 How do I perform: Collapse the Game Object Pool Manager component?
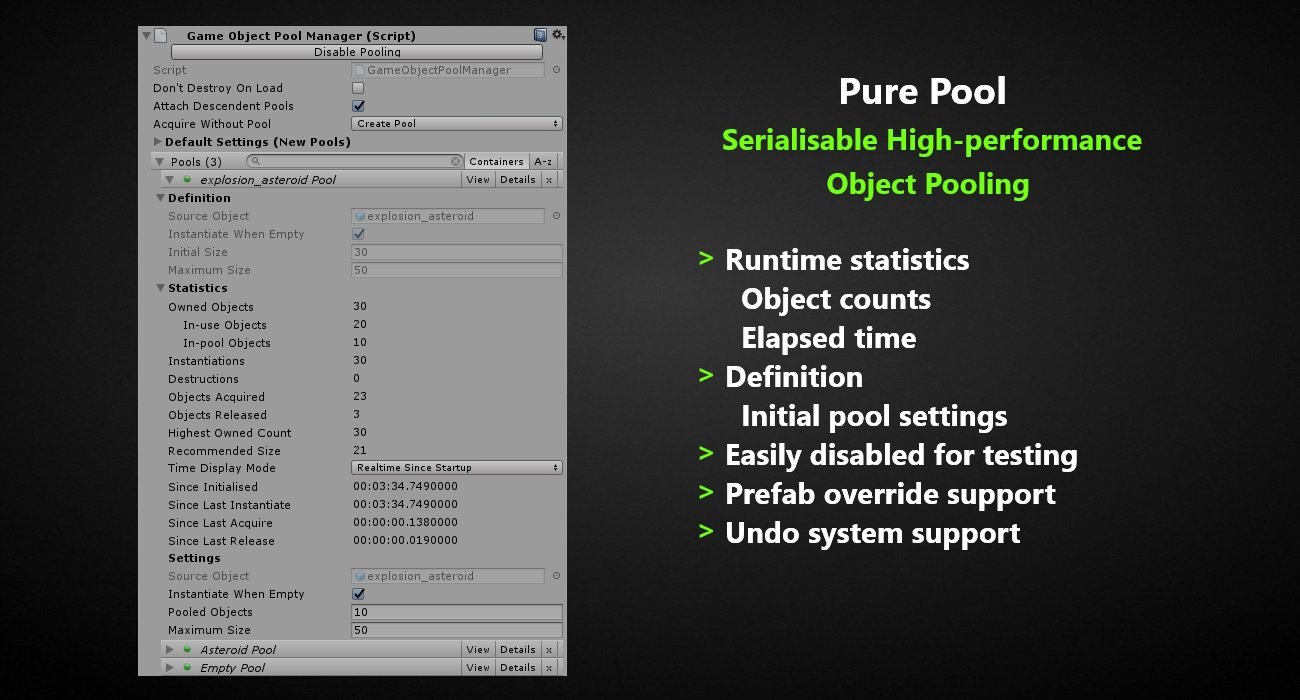tap(146, 35)
